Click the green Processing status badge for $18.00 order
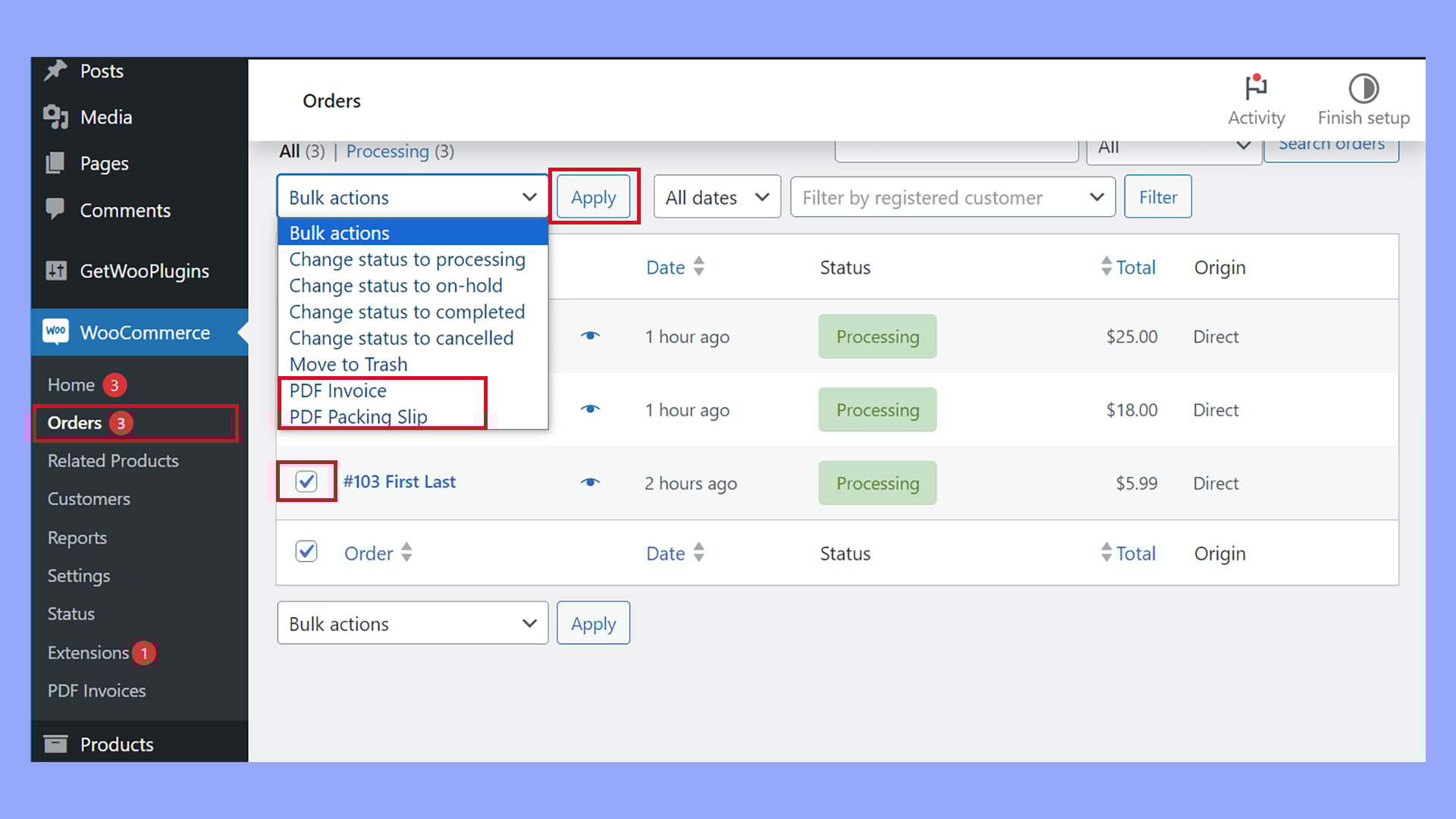This screenshot has height=819, width=1456. 877,410
